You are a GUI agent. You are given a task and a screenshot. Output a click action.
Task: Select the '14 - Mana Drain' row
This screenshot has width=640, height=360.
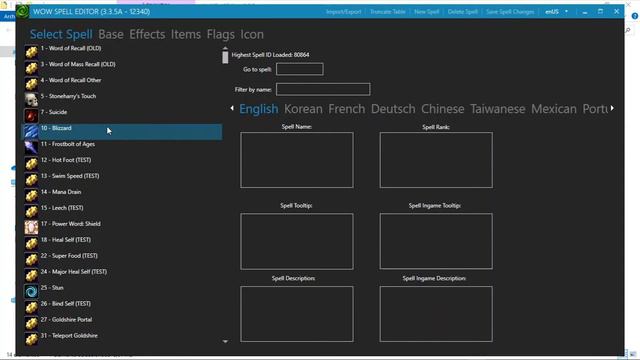122,196
